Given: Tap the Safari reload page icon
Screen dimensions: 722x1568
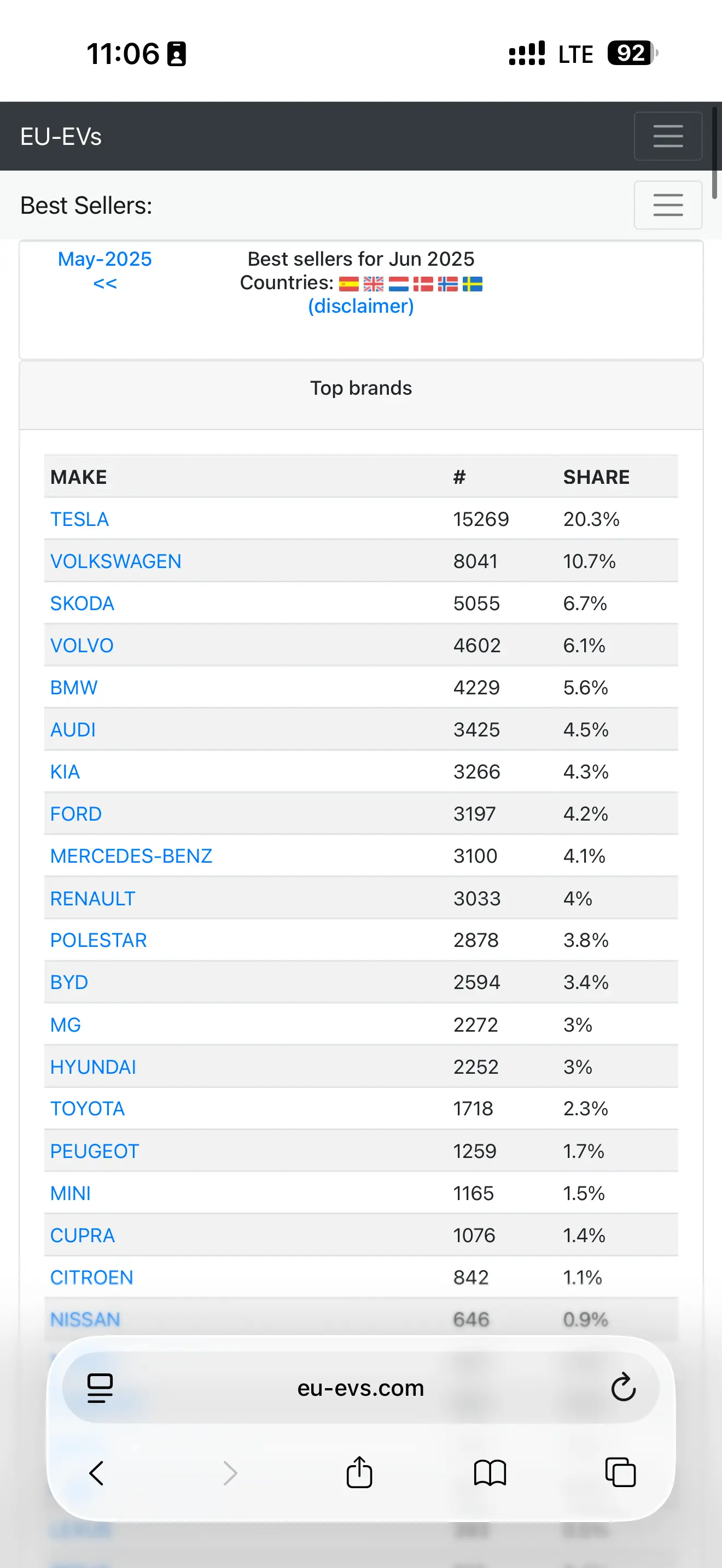Looking at the screenshot, I should [623, 1388].
